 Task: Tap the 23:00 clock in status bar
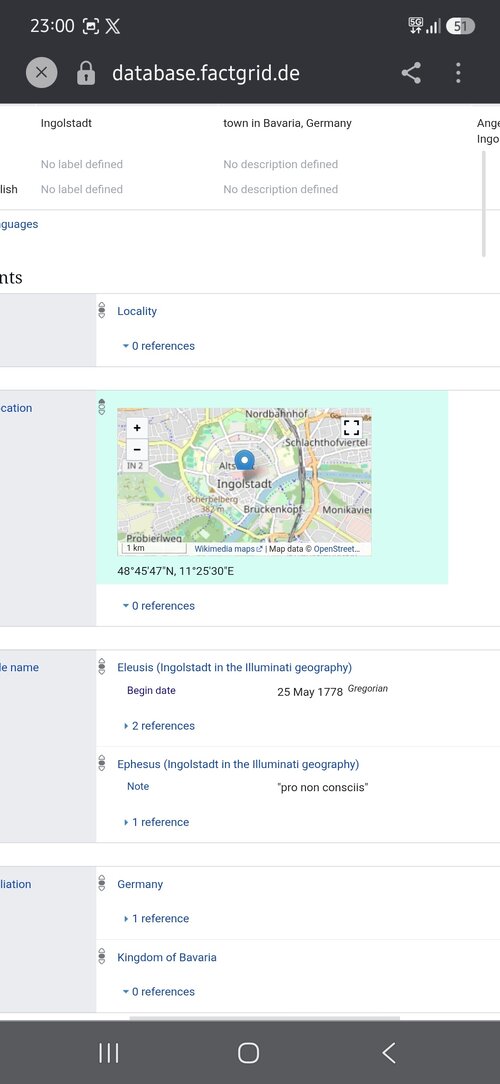pos(52,26)
